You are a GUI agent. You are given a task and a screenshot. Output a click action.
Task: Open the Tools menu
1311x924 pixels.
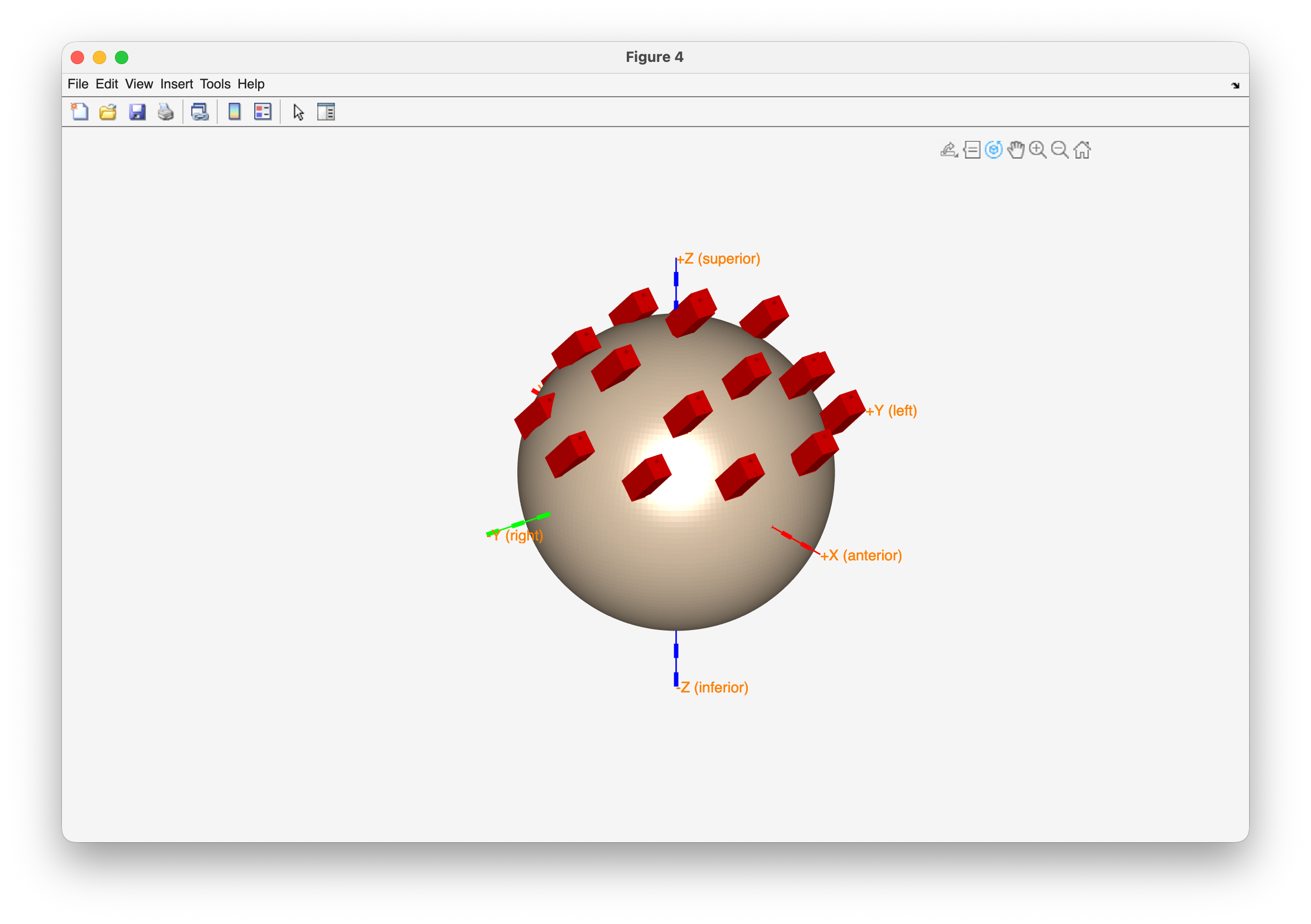(214, 84)
